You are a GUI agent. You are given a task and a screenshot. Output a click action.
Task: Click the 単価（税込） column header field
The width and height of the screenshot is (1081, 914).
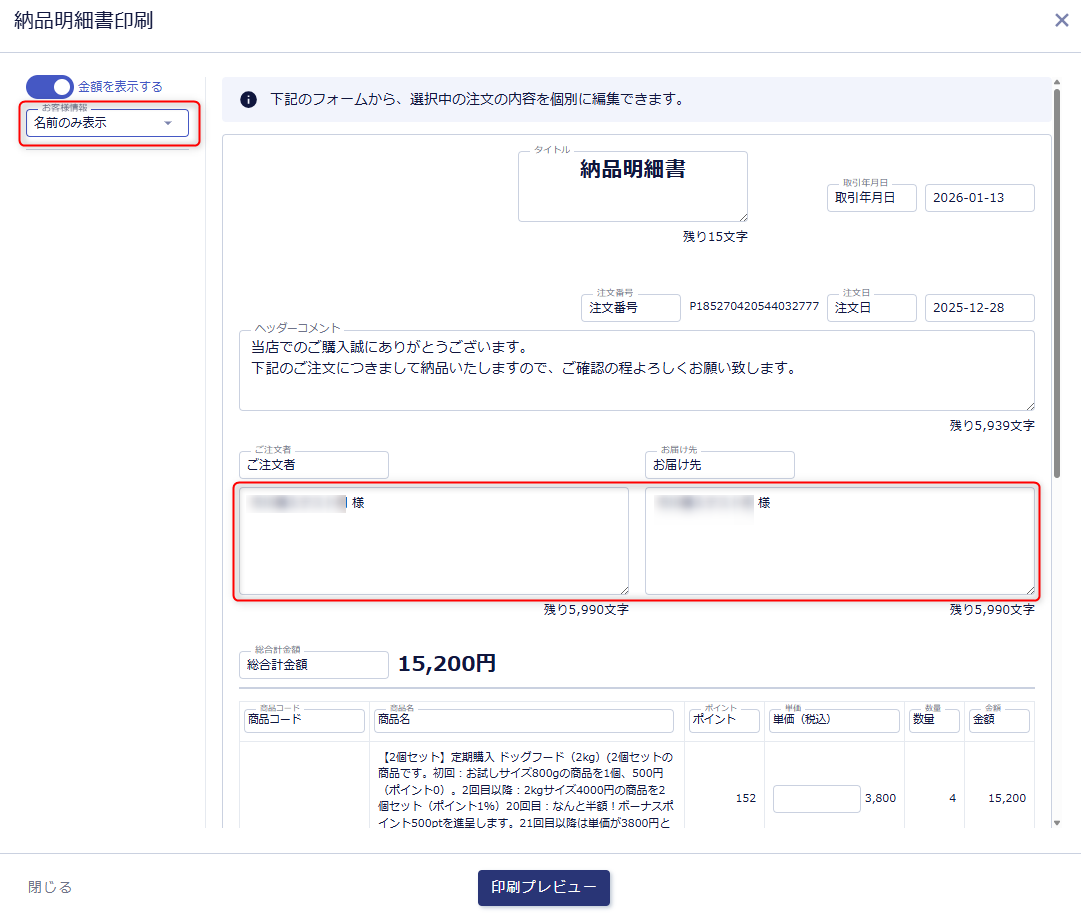[x=834, y=720]
